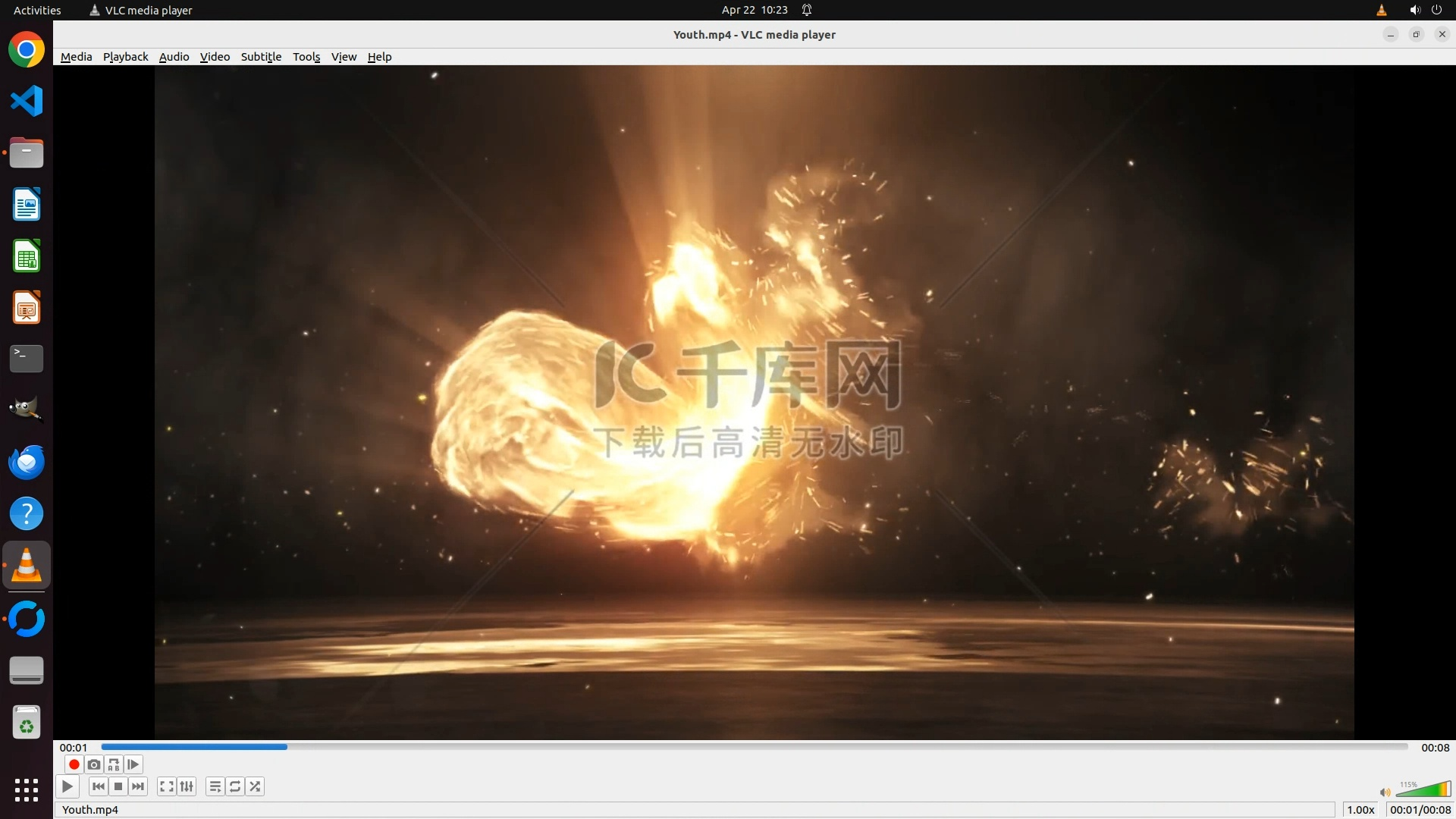Mute audio via the speaker icon

(1385, 792)
